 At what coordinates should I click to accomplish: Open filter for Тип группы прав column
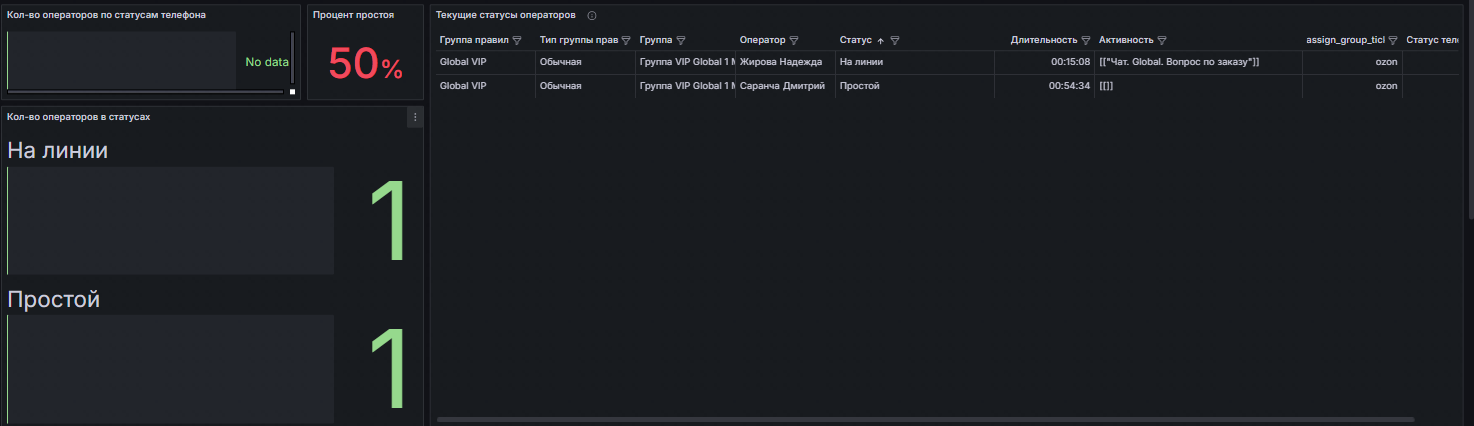pos(626,41)
